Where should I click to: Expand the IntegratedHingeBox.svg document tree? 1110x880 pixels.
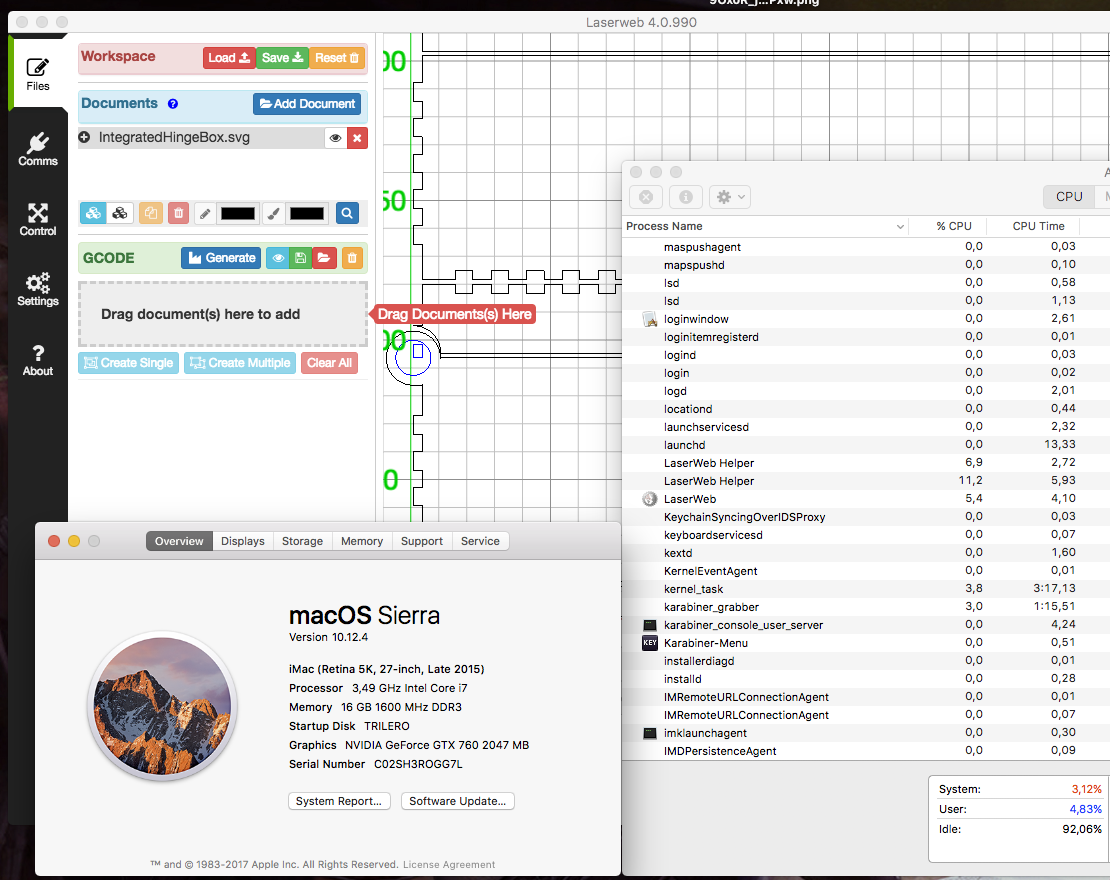(84, 137)
